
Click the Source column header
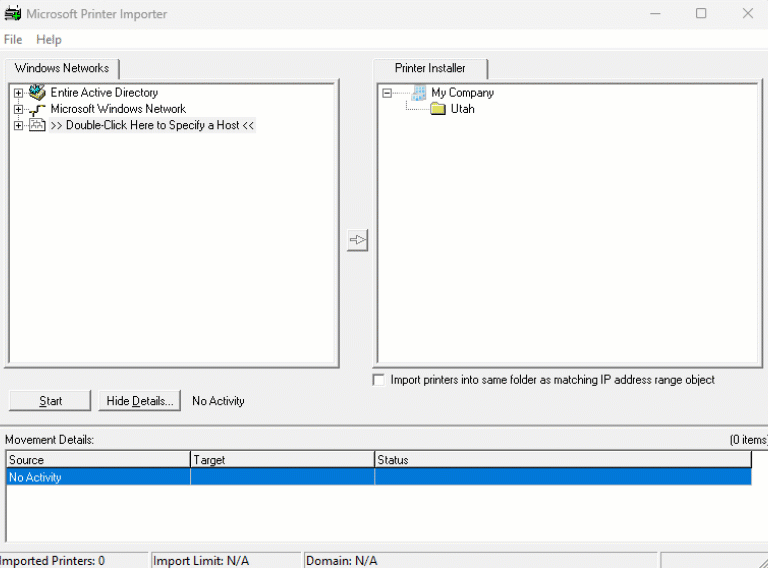pos(98,460)
